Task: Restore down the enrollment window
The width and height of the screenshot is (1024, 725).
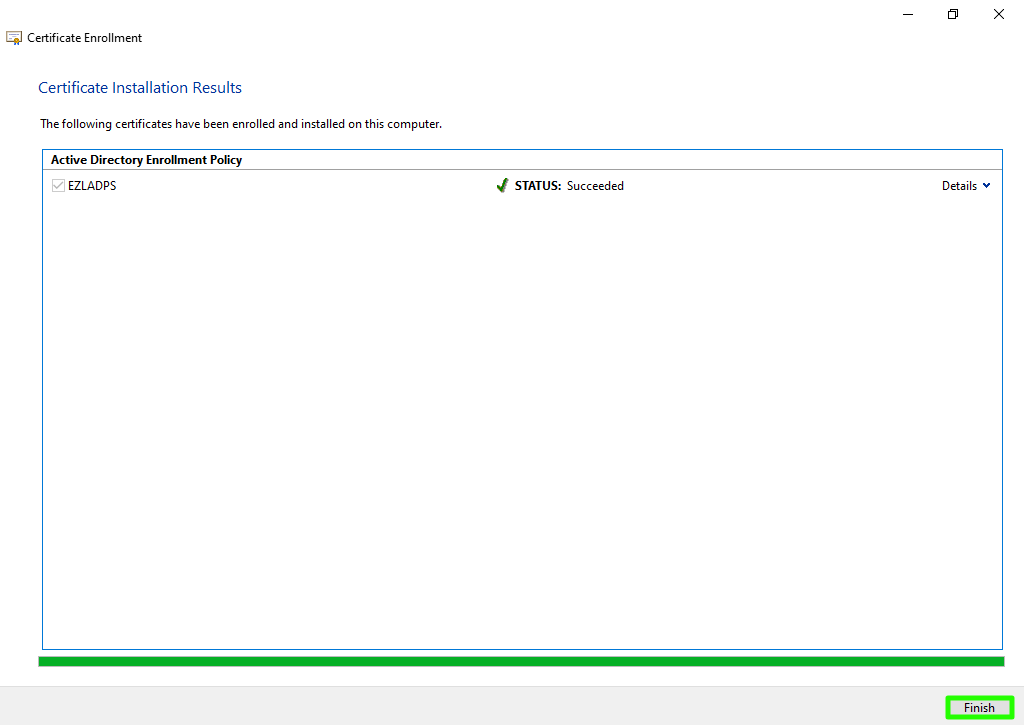Action: click(x=953, y=14)
